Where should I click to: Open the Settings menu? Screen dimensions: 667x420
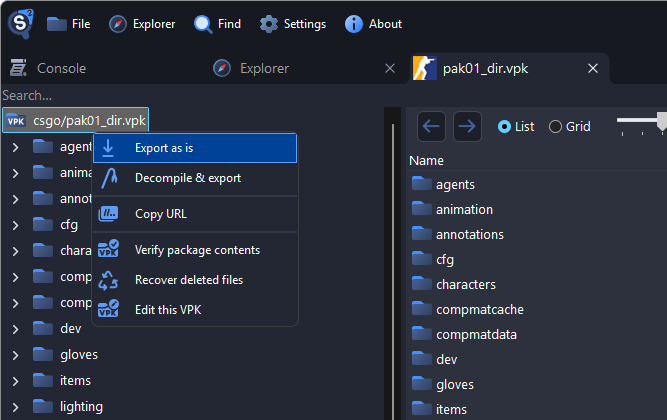point(293,24)
